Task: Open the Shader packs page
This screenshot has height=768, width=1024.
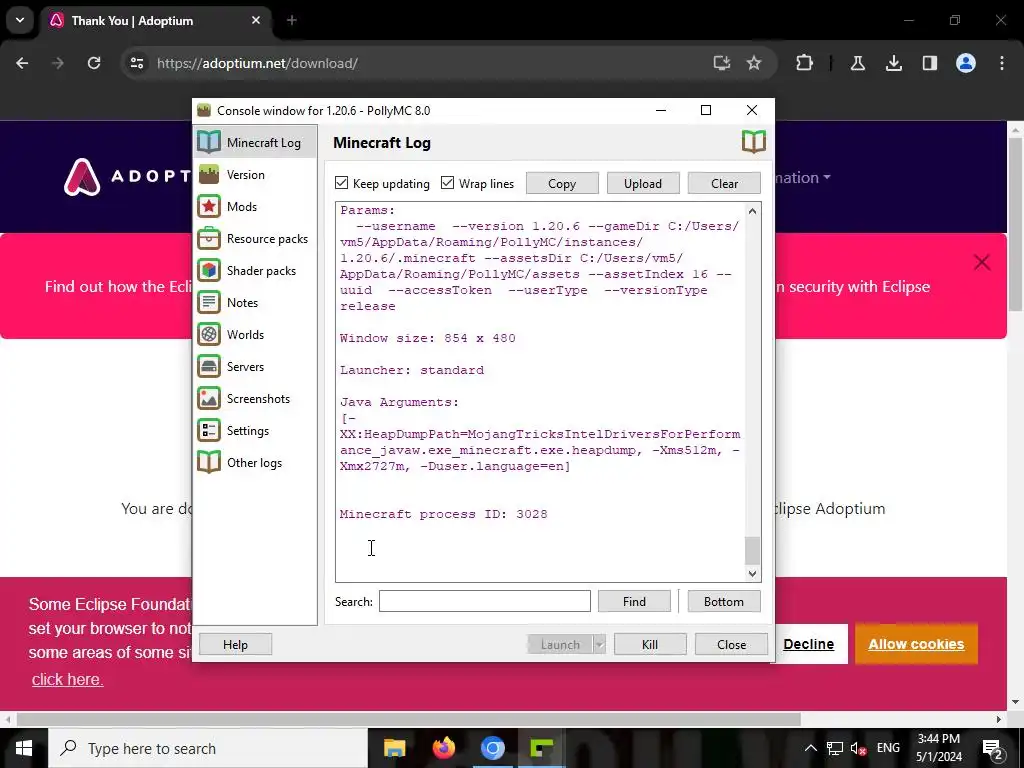Action: [x=255, y=270]
